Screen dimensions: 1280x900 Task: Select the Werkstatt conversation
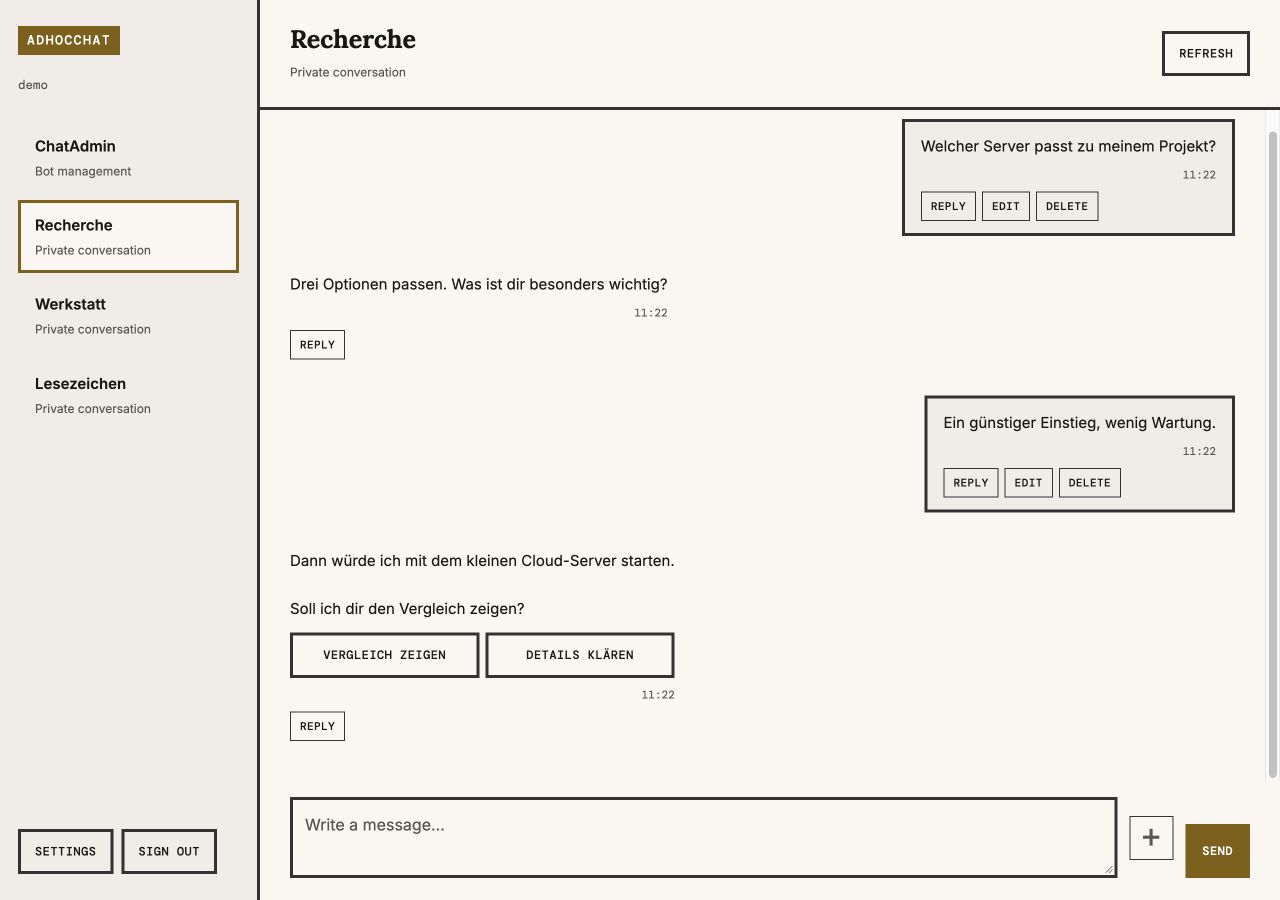[128, 316]
